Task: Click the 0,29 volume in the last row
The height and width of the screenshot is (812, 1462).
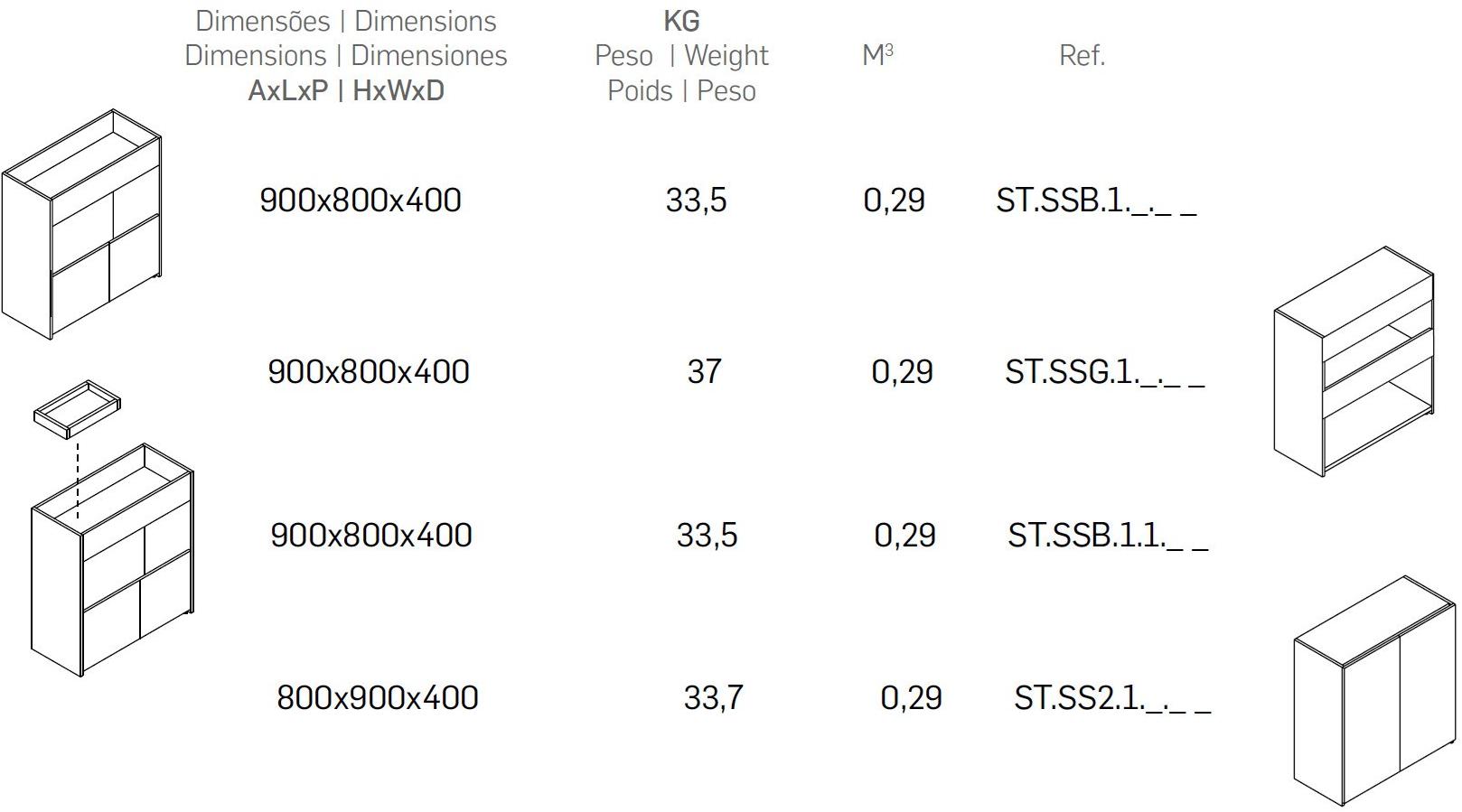Action: click(911, 698)
